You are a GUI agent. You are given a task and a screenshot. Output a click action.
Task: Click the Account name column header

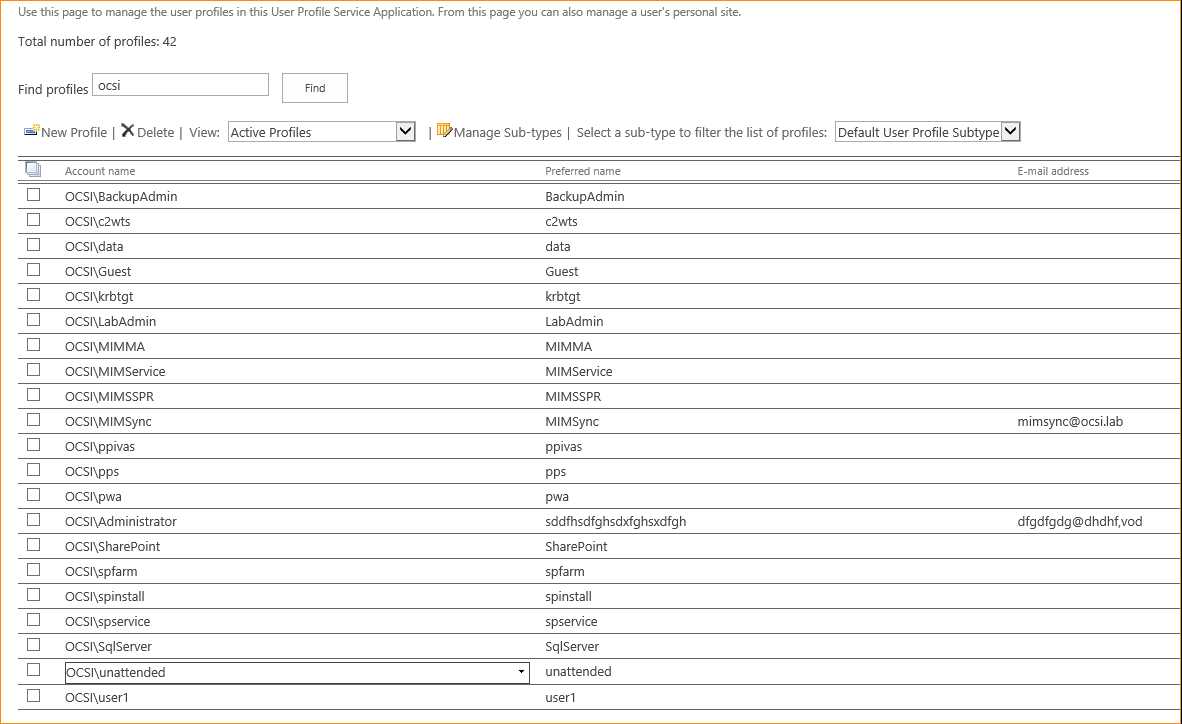point(100,171)
